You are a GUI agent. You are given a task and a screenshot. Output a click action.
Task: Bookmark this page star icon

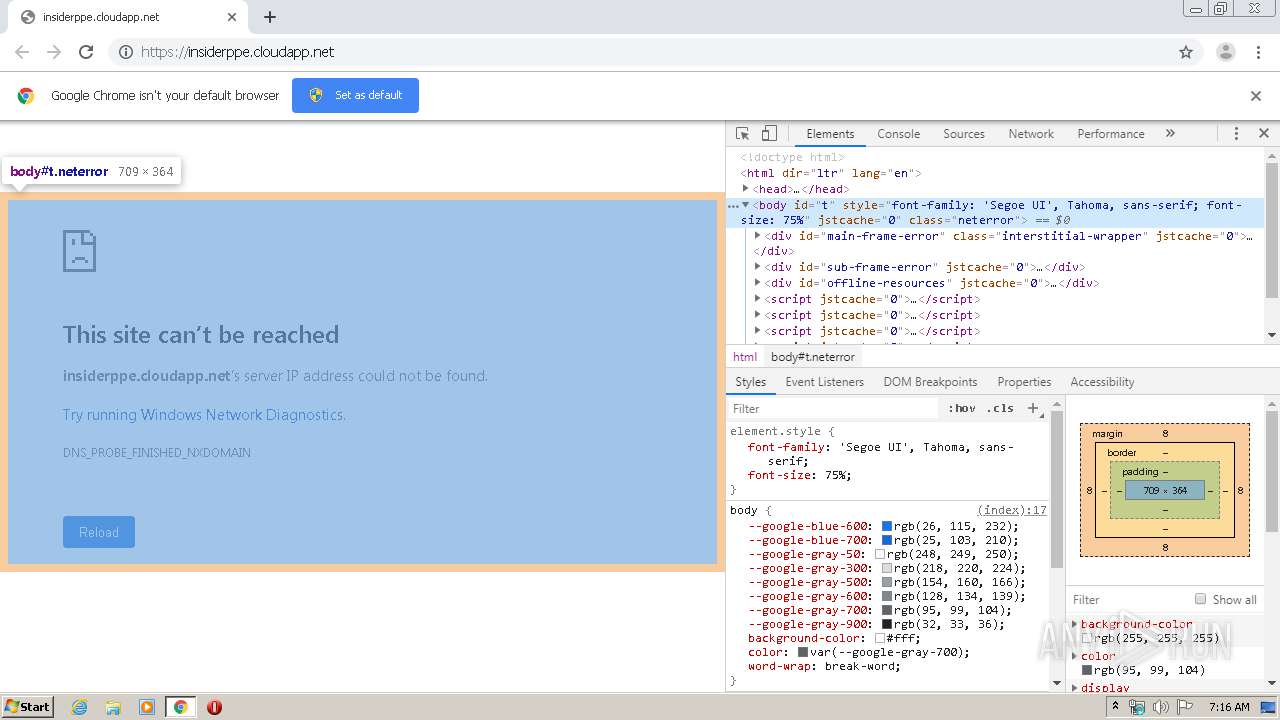tap(1186, 52)
